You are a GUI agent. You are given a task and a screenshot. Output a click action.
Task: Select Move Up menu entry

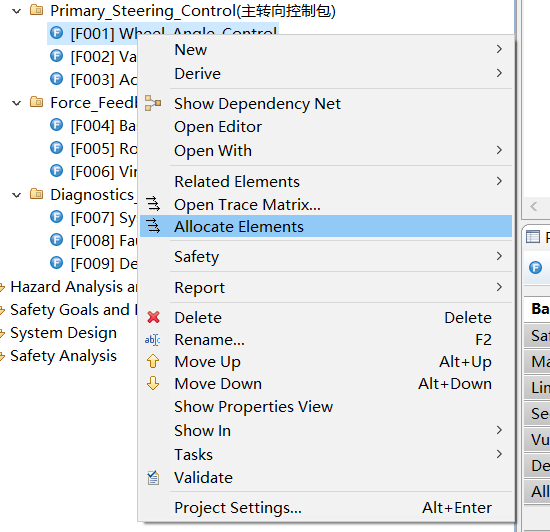326,362
